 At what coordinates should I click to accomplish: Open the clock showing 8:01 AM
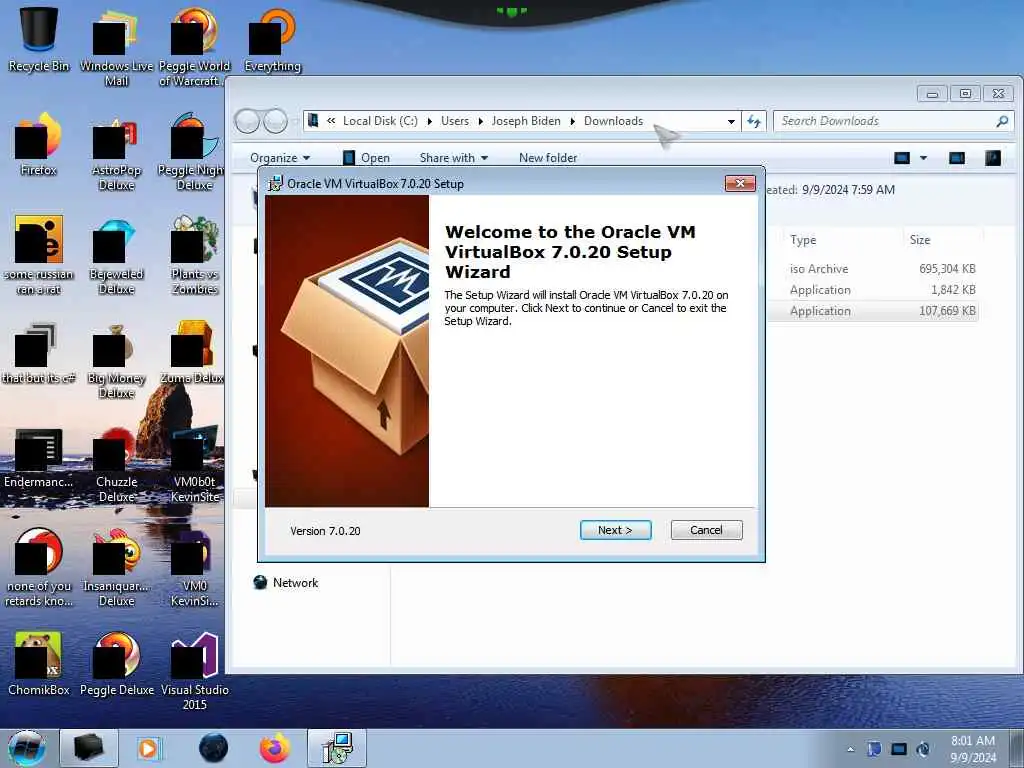tap(972, 749)
